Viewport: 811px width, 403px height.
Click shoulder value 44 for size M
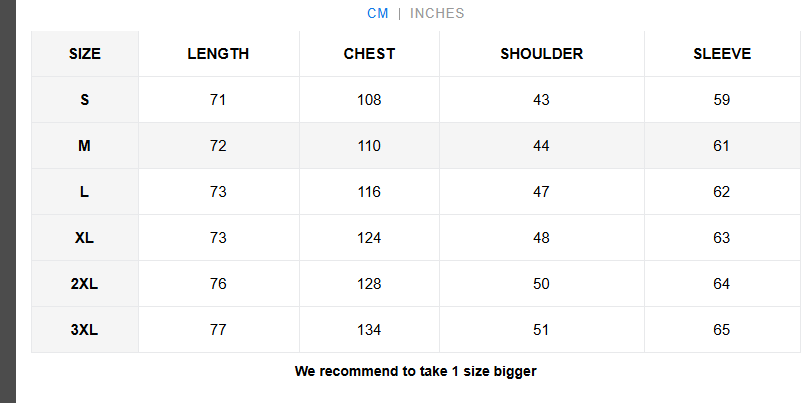(x=541, y=146)
